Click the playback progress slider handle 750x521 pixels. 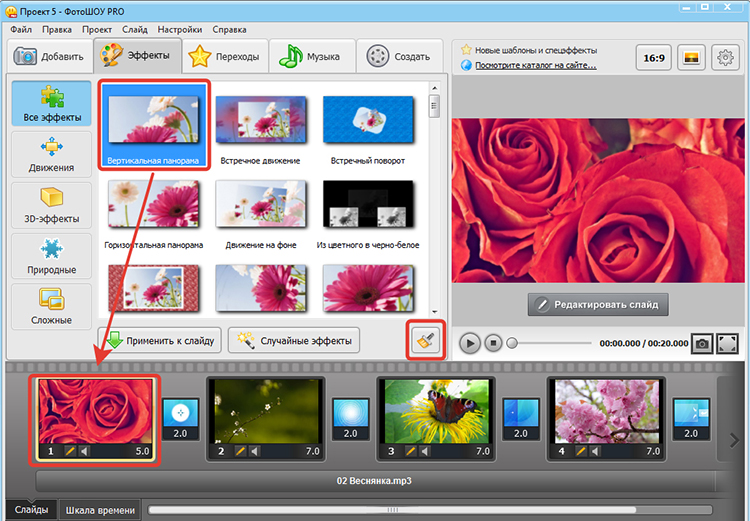(x=512, y=343)
